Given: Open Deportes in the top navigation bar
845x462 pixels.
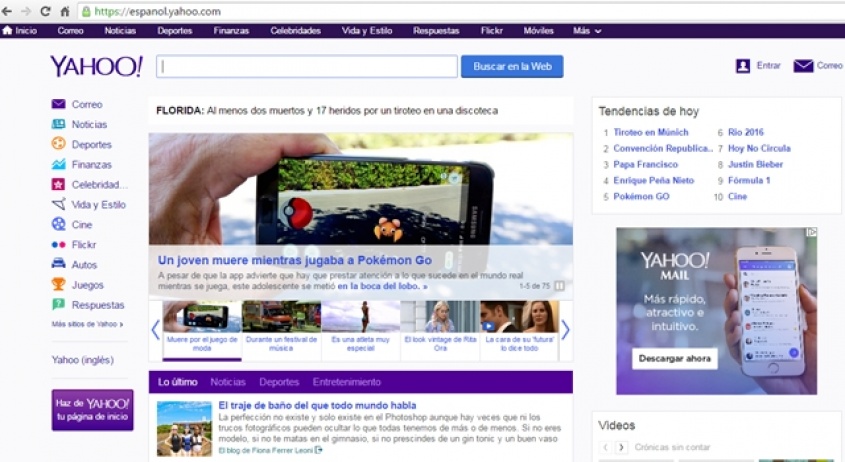Looking at the screenshot, I should pos(175,31).
